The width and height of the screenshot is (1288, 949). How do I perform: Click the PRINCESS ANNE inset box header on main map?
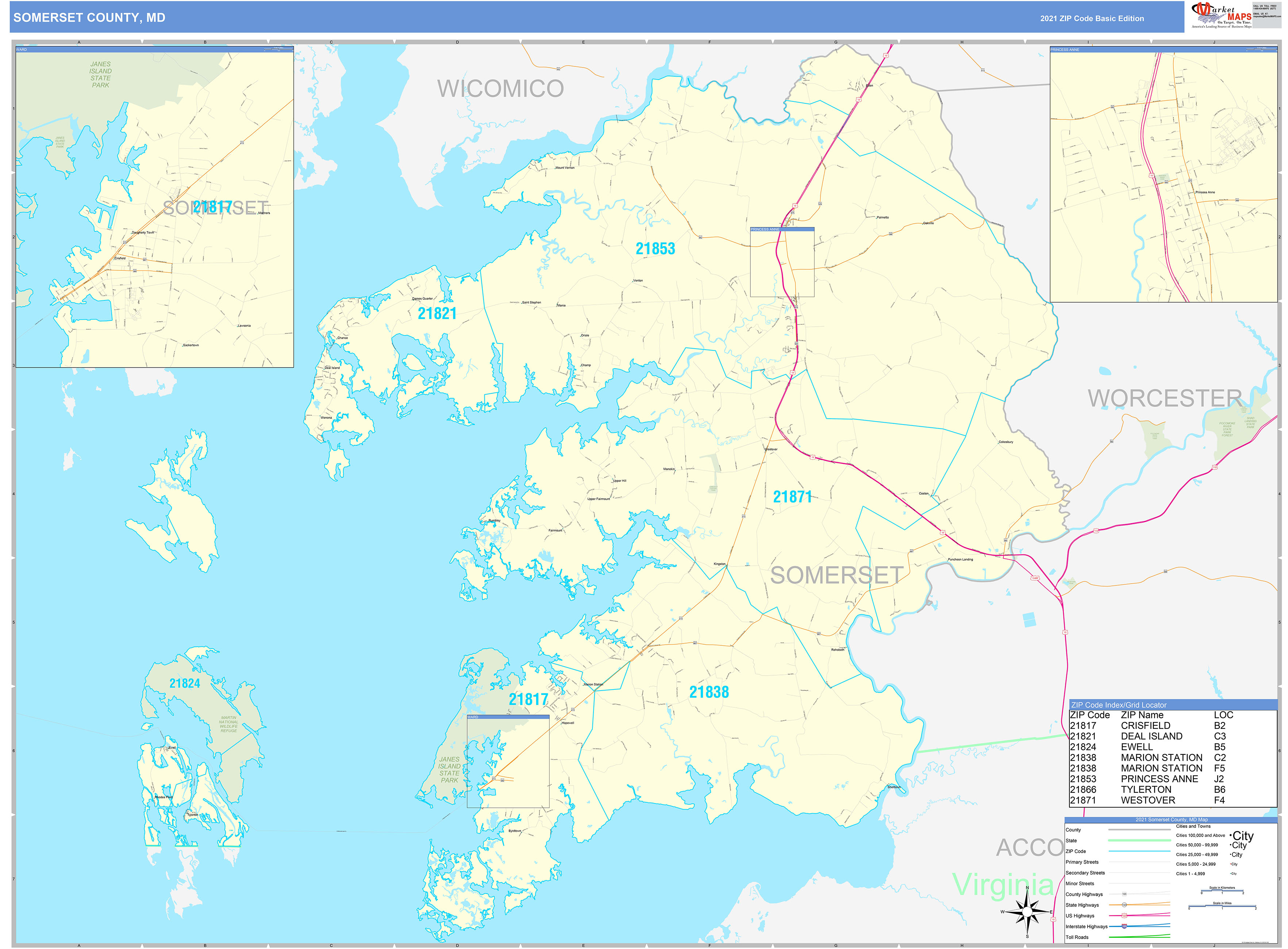(x=782, y=229)
